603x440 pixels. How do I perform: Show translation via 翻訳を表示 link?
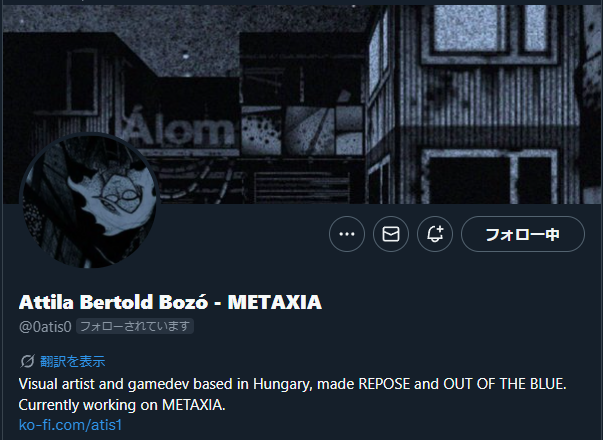click(73, 362)
